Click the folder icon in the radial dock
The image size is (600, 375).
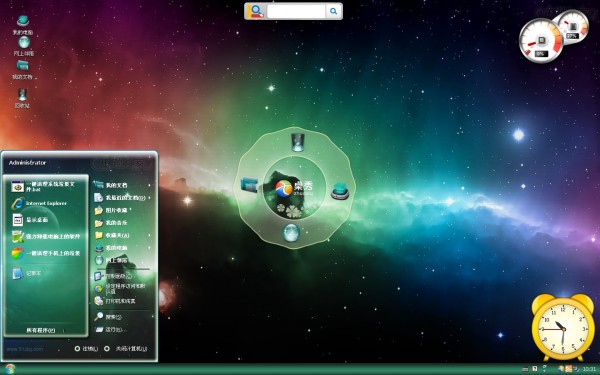[249, 185]
